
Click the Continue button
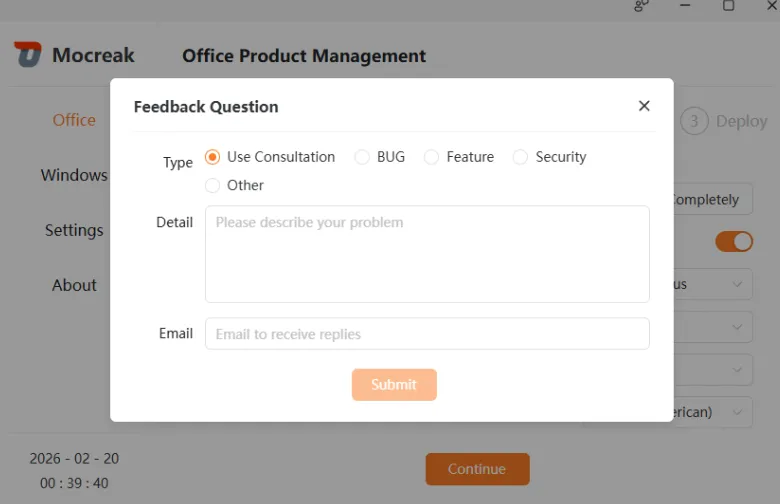click(x=477, y=469)
